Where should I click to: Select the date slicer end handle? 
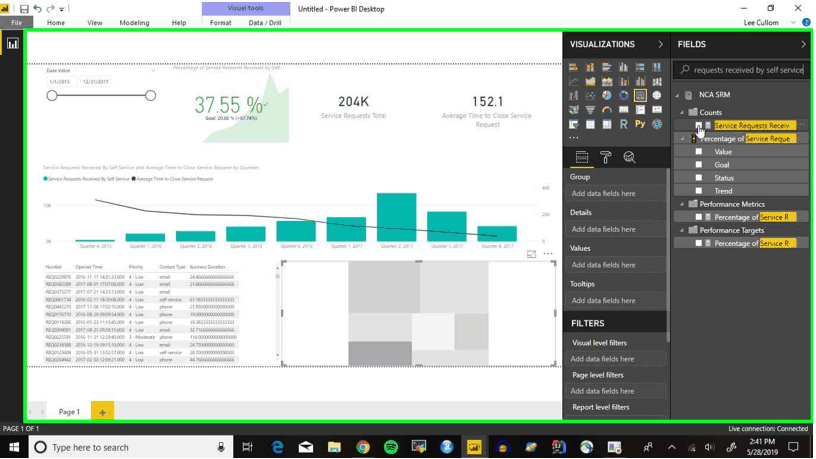tap(150, 95)
